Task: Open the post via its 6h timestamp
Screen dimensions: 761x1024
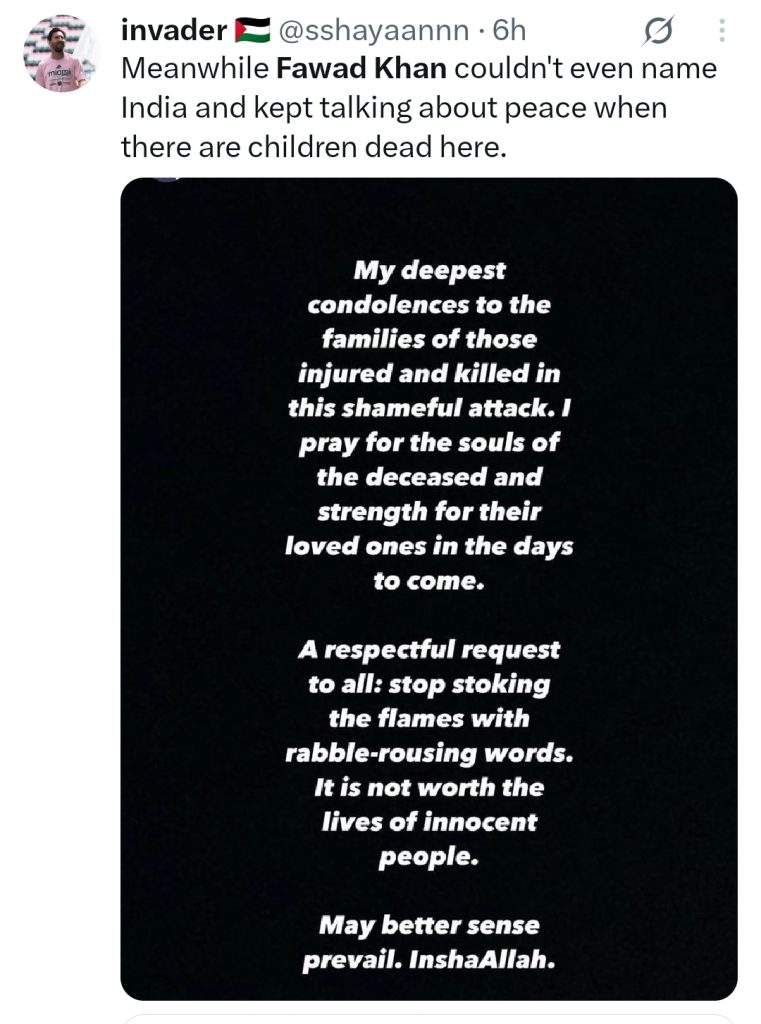Action: click(x=508, y=31)
